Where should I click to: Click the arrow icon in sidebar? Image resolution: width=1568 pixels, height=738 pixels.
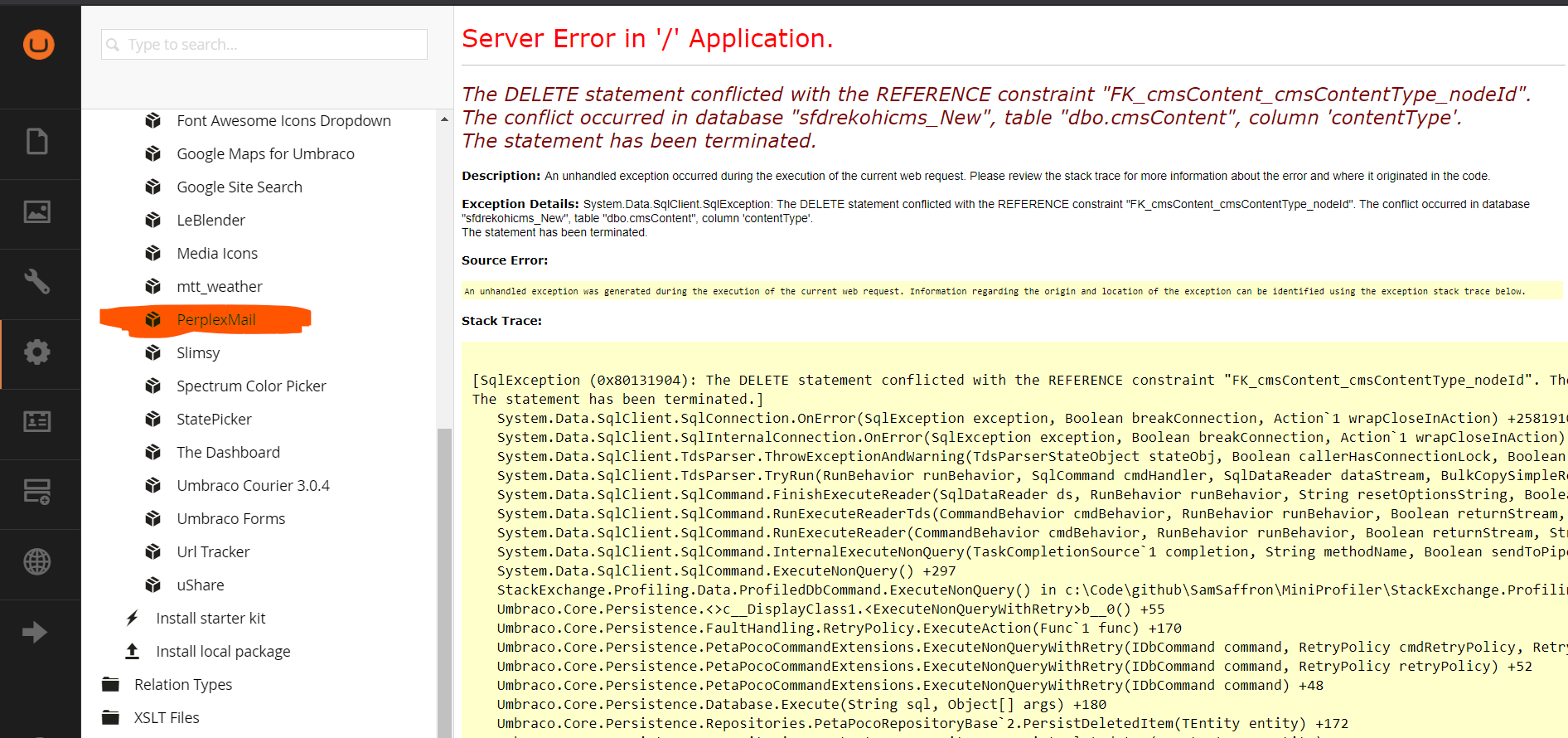click(35, 632)
